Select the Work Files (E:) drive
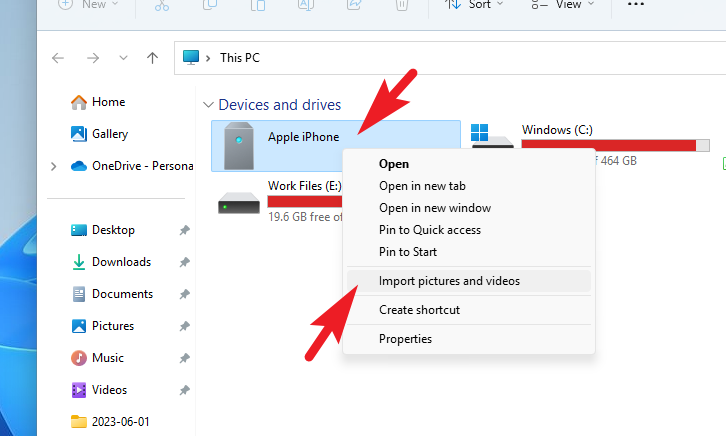This screenshot has width=726, height=436. coord(280,202)
